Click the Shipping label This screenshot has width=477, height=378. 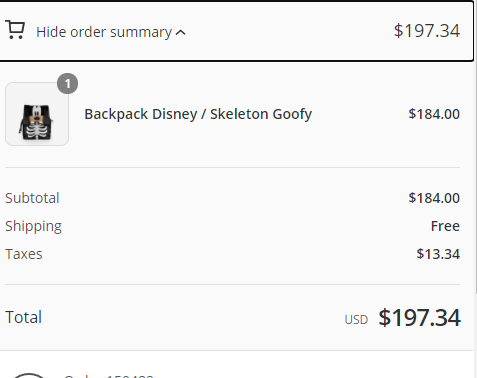(x=33, y=227)
